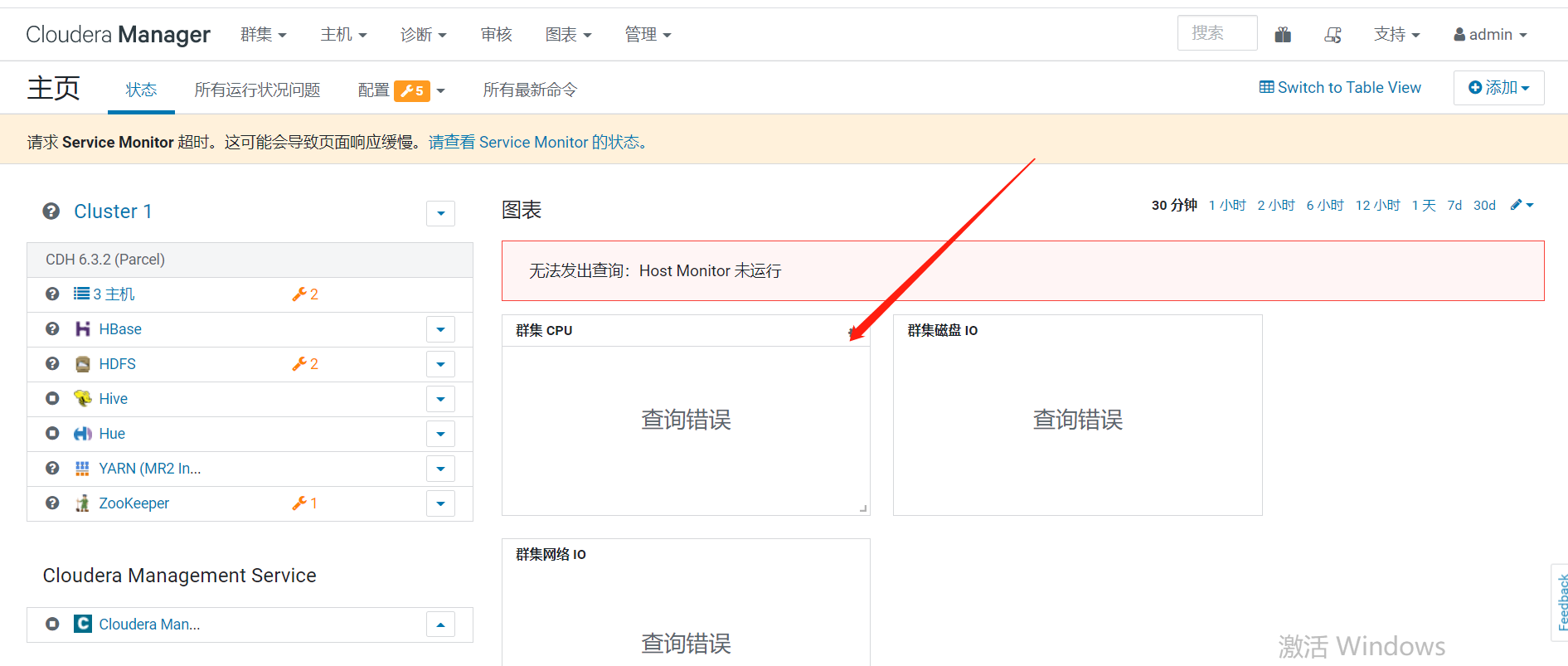Click the YARN service icon
1568x666 pixels.
point(82,469)
